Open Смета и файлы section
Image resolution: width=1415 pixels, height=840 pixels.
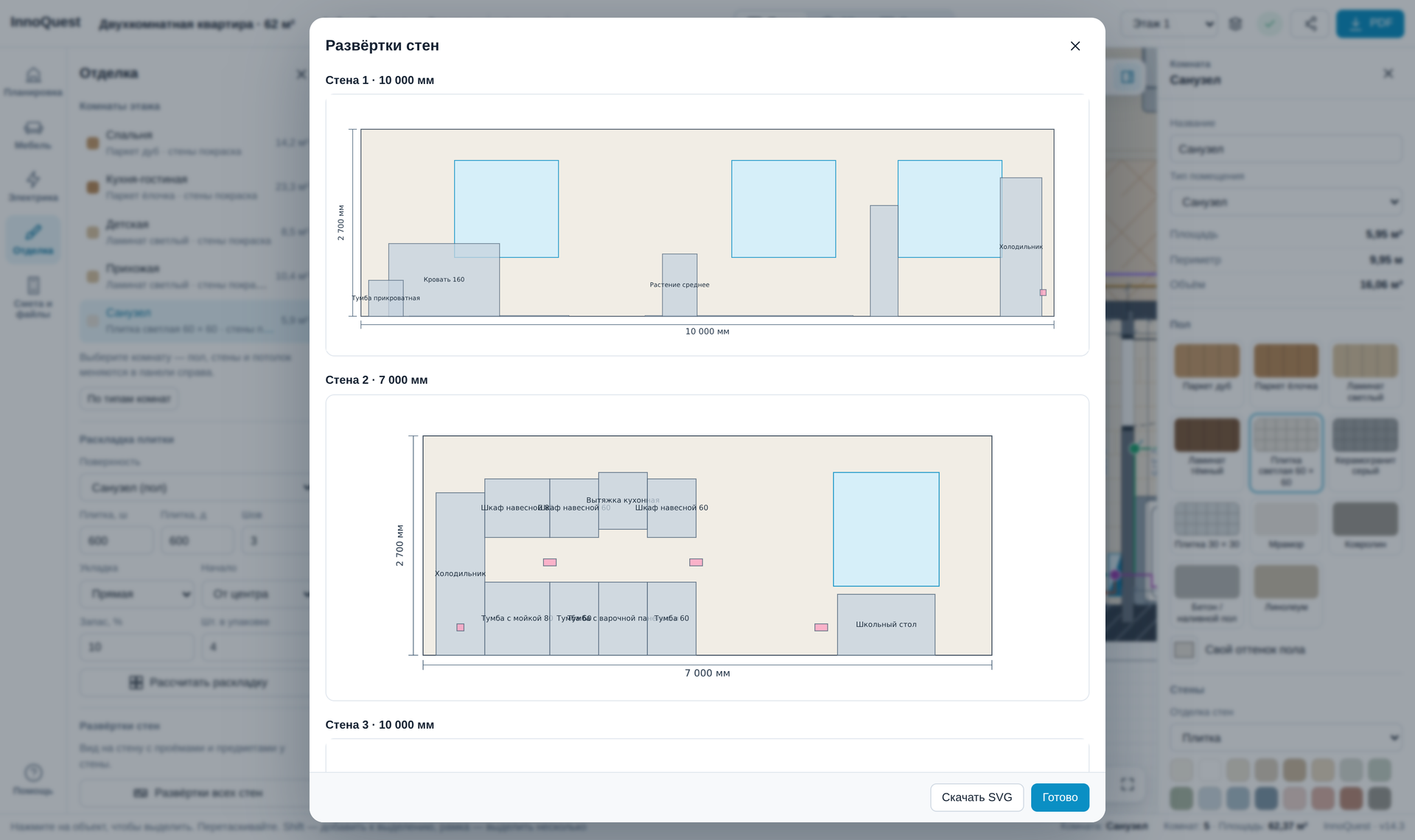click(33, 297)
